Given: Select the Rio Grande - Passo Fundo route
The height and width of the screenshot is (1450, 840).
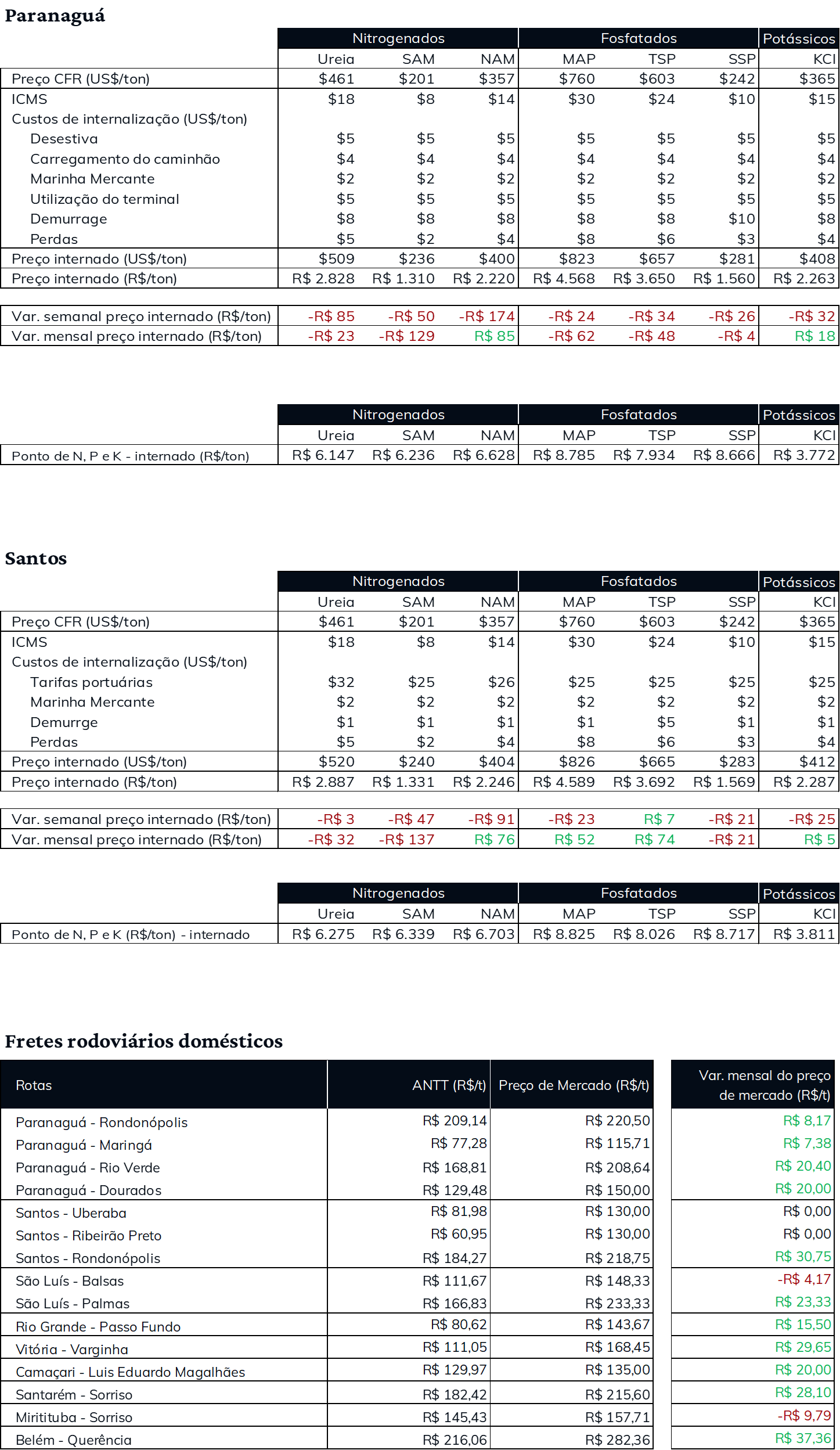Looking at the screenshot, I should (x=98, y=1326).
